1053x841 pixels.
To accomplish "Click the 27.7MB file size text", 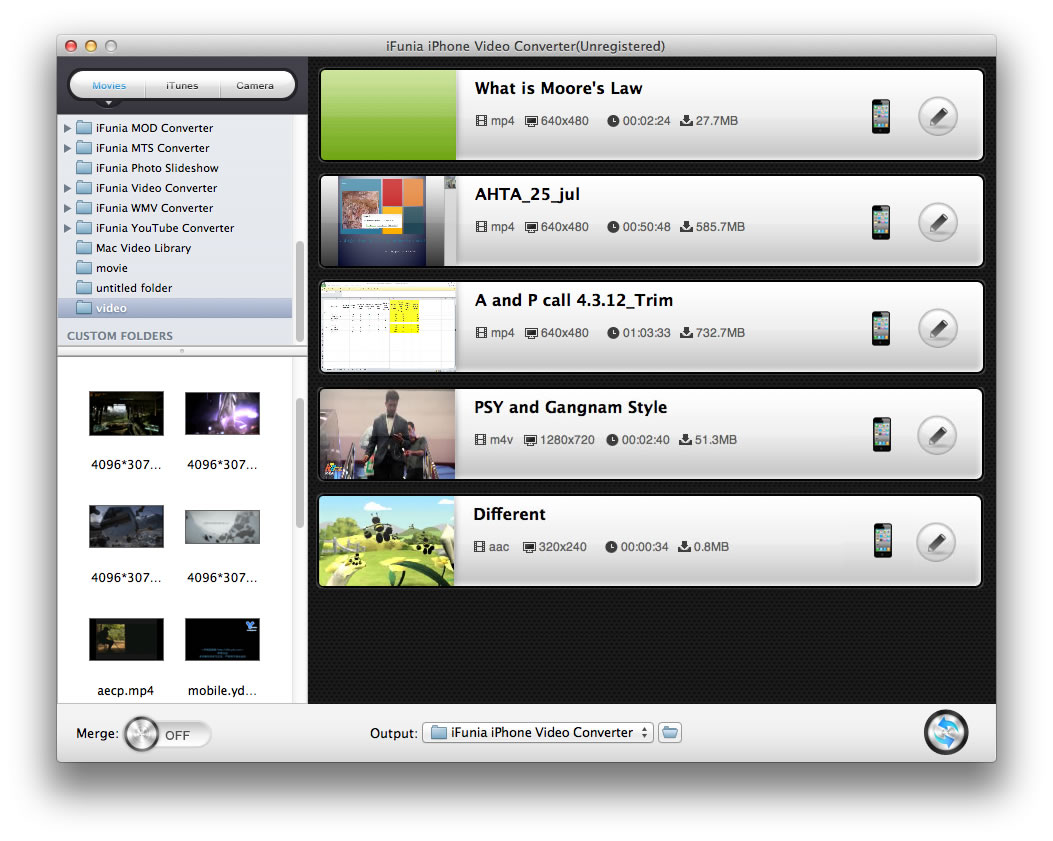I will point(717,120).
